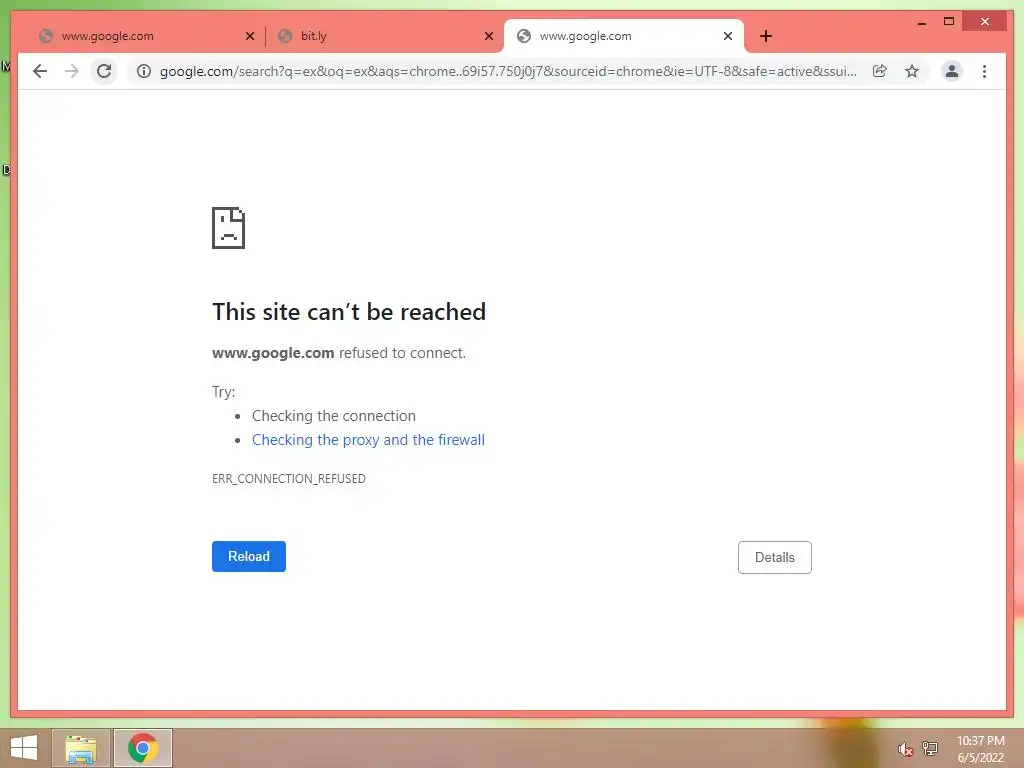Open the network tray icon

click(x=930, y=748)
